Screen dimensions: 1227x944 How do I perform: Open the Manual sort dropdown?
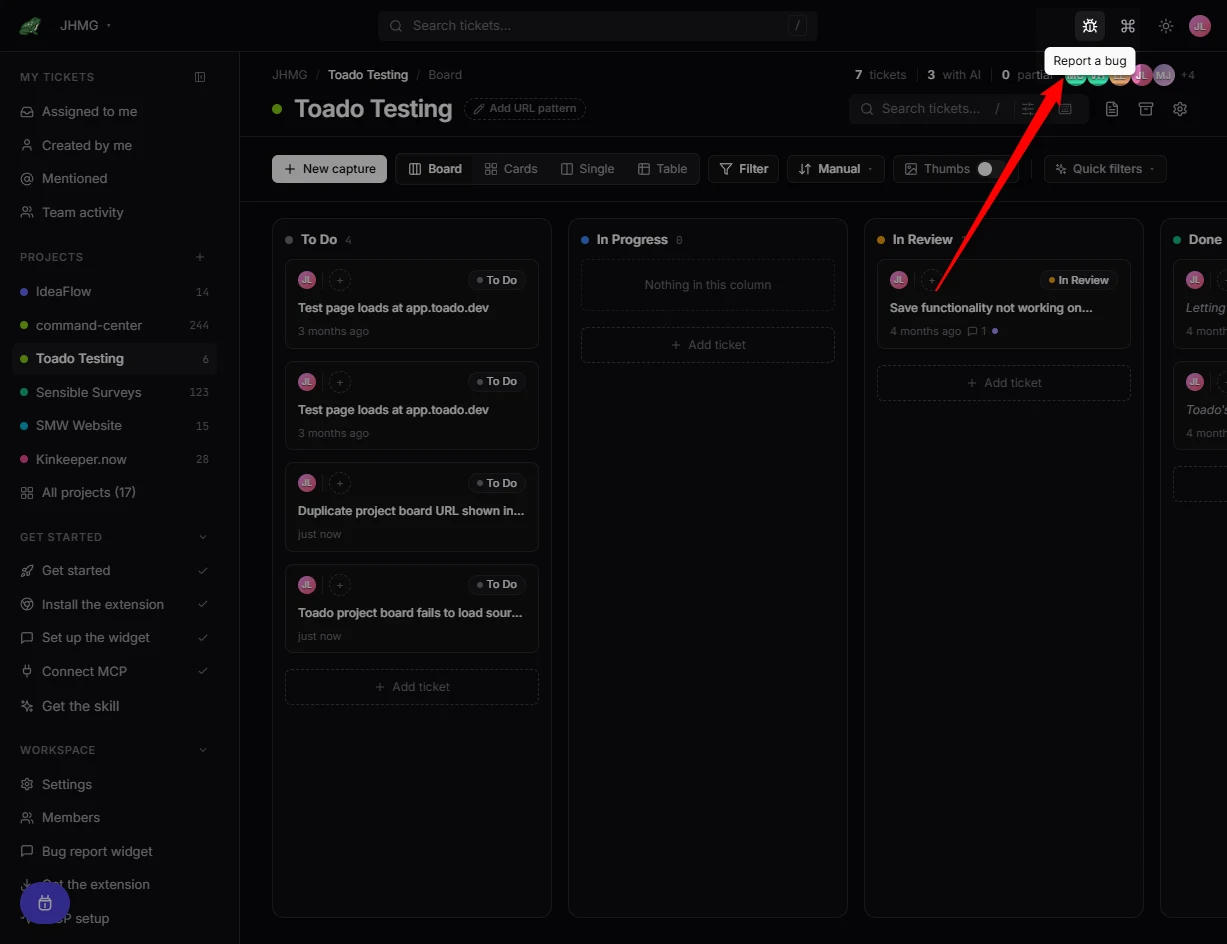[835, 169]
